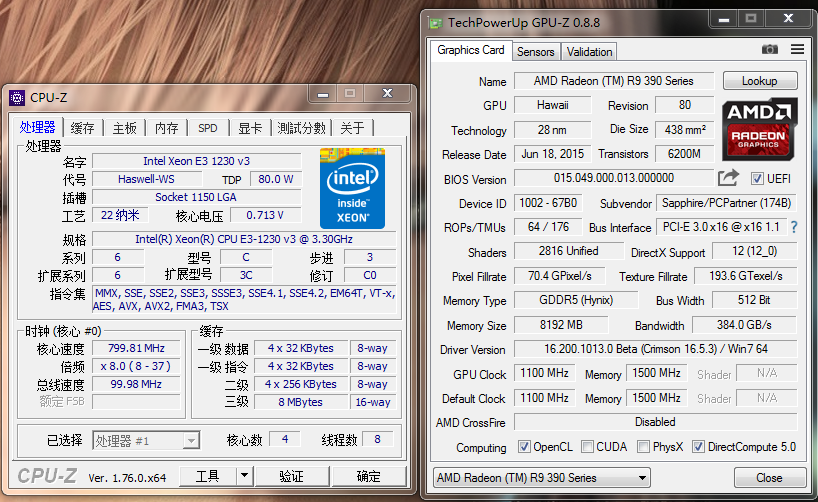Click the 核心速度 799.81 MHz value

pyautogui.click(x=136, y=348)
